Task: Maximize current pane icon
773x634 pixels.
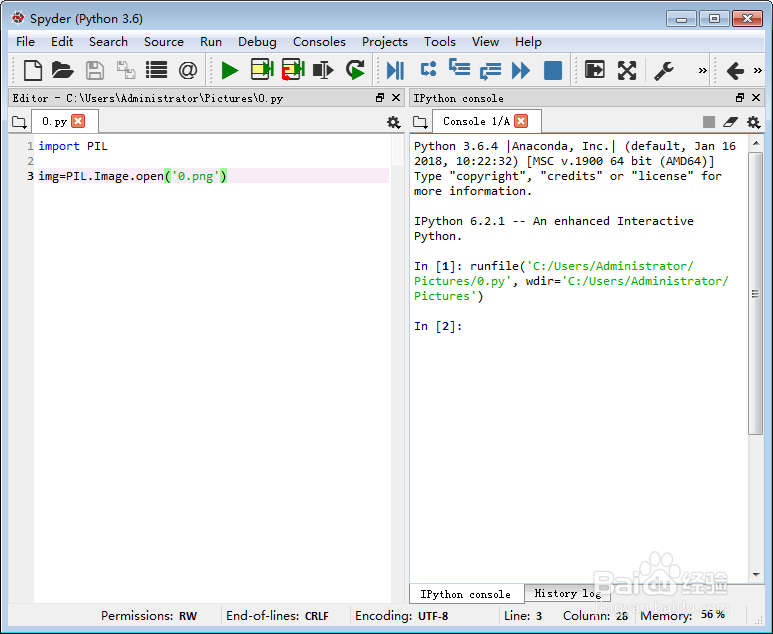Action: [595, 70]
